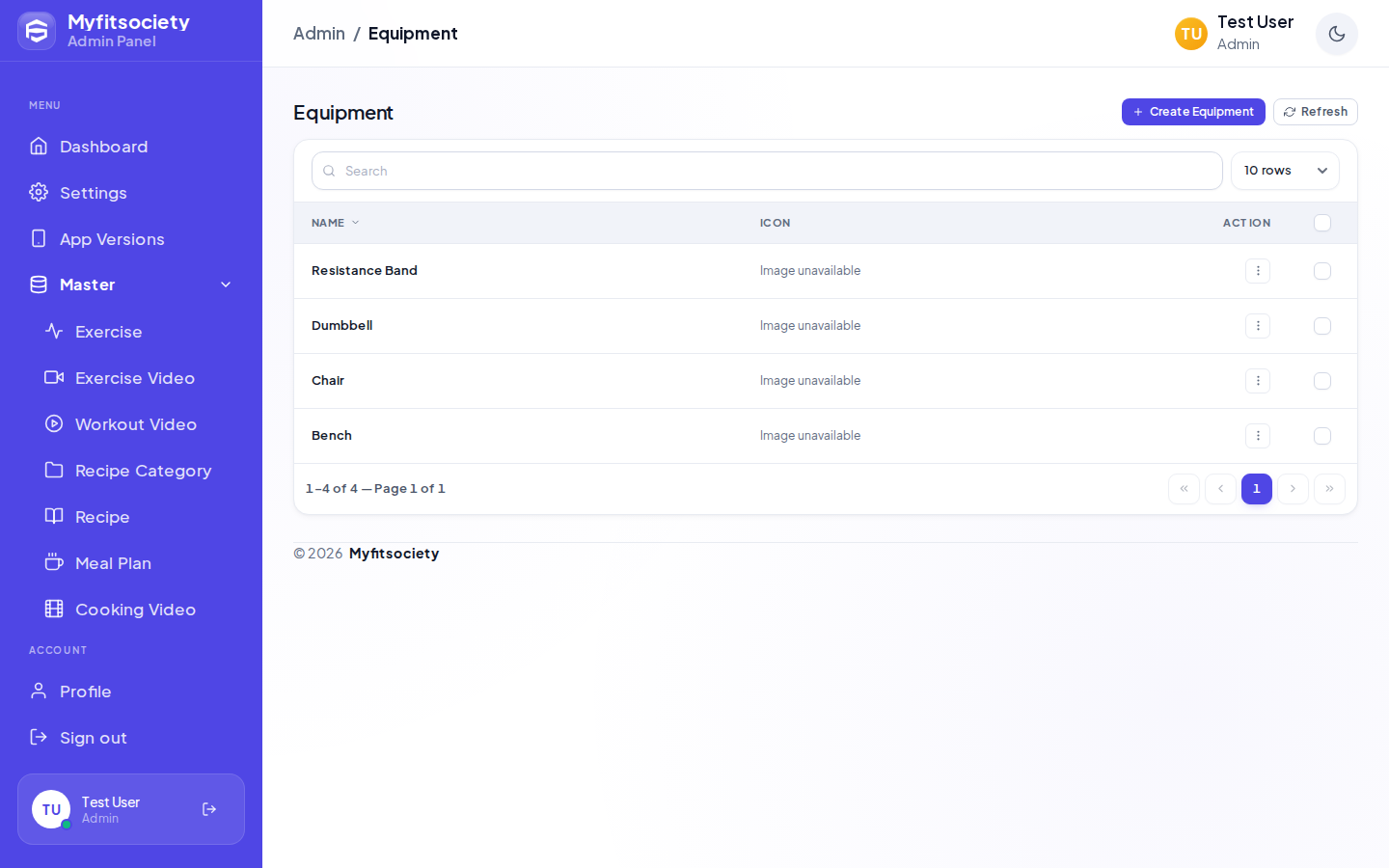Check the select-all checkbox in the table header
1389x868 pixels.
tap(1322, 223)
